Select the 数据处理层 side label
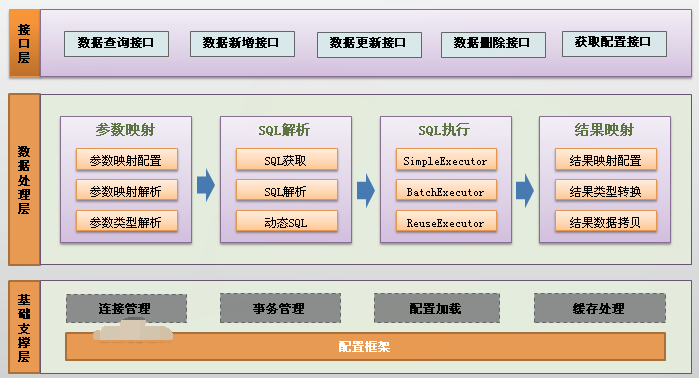Viewport: 699px width, 378px height. [25, 180]
